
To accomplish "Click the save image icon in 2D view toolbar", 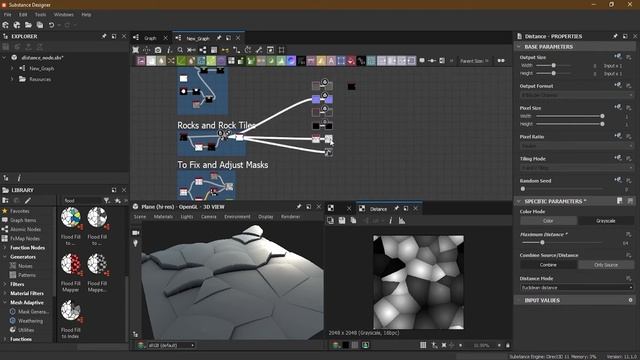I will [342, 220].
